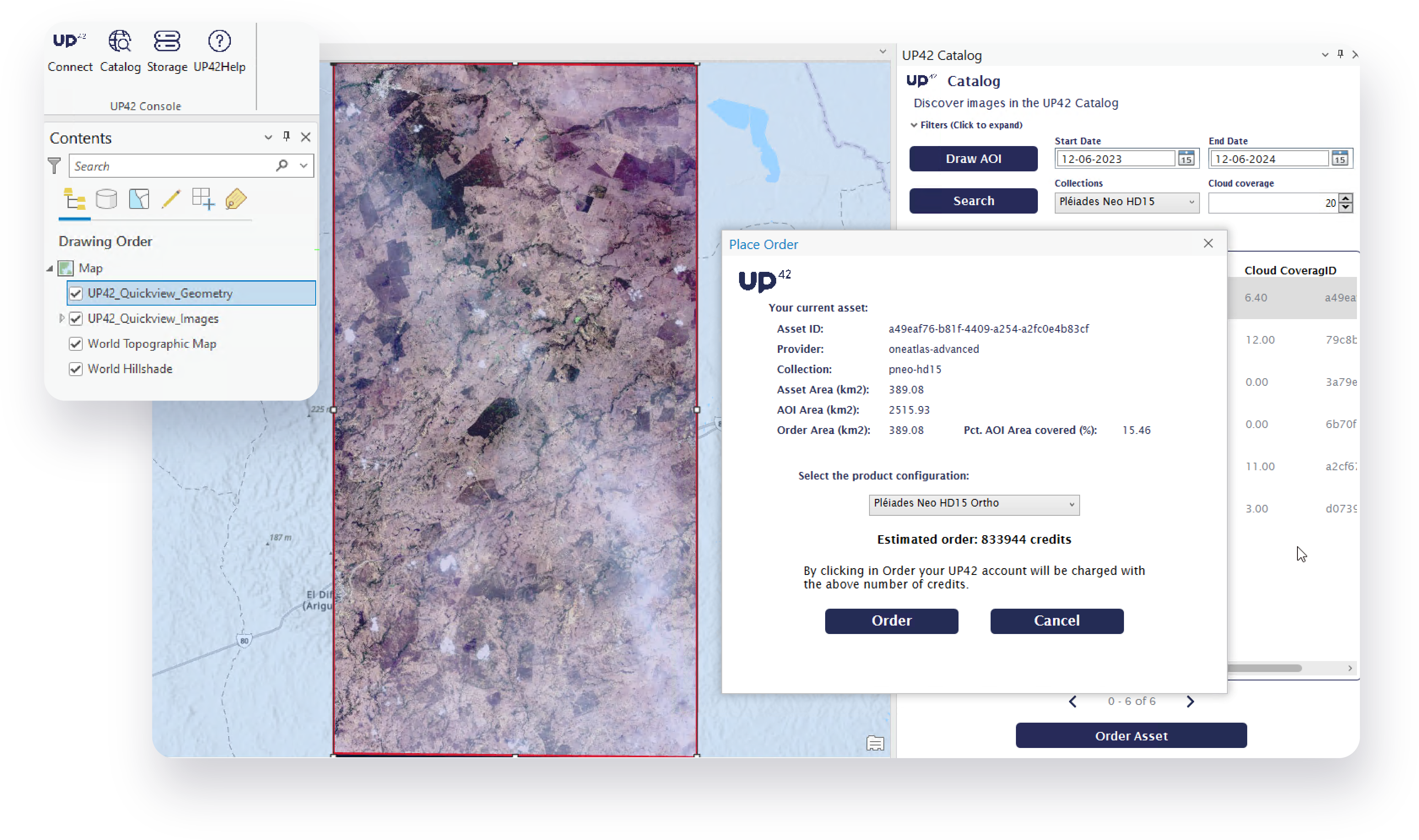Screen dimensions: 1419x840
Task: Expand the UP42_Quickview_Images layer group
Action: (x=61, y=318)
